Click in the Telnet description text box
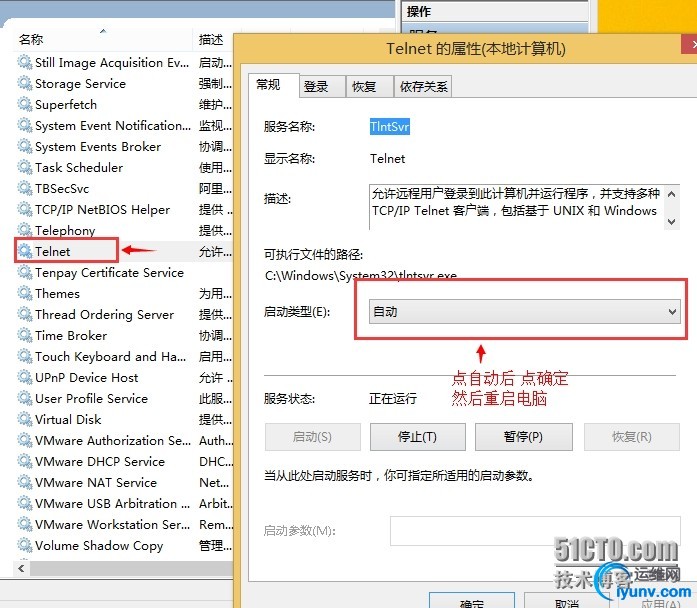Screen dimensions: 697x608 pos(517,207)
